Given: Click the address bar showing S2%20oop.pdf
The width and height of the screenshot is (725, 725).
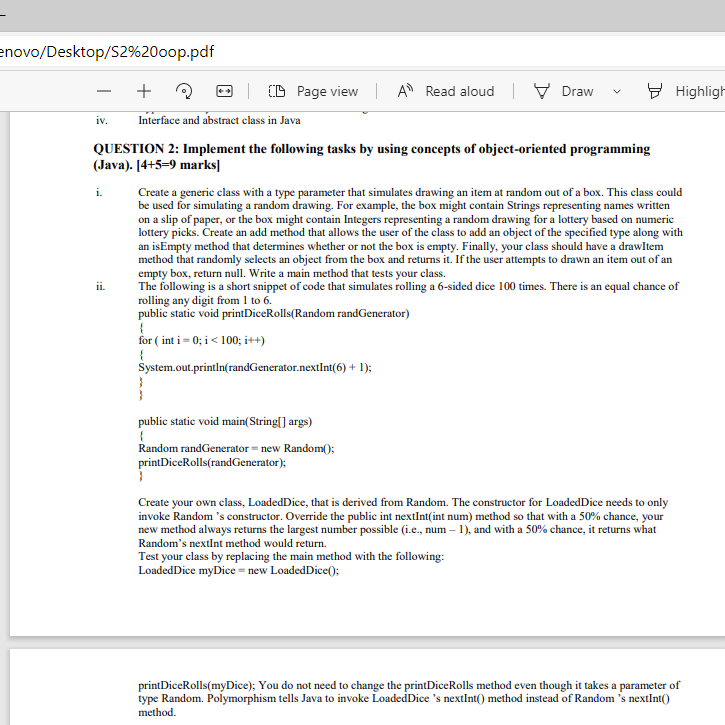Looking at the screenshot, I should [x=361, y=51].
